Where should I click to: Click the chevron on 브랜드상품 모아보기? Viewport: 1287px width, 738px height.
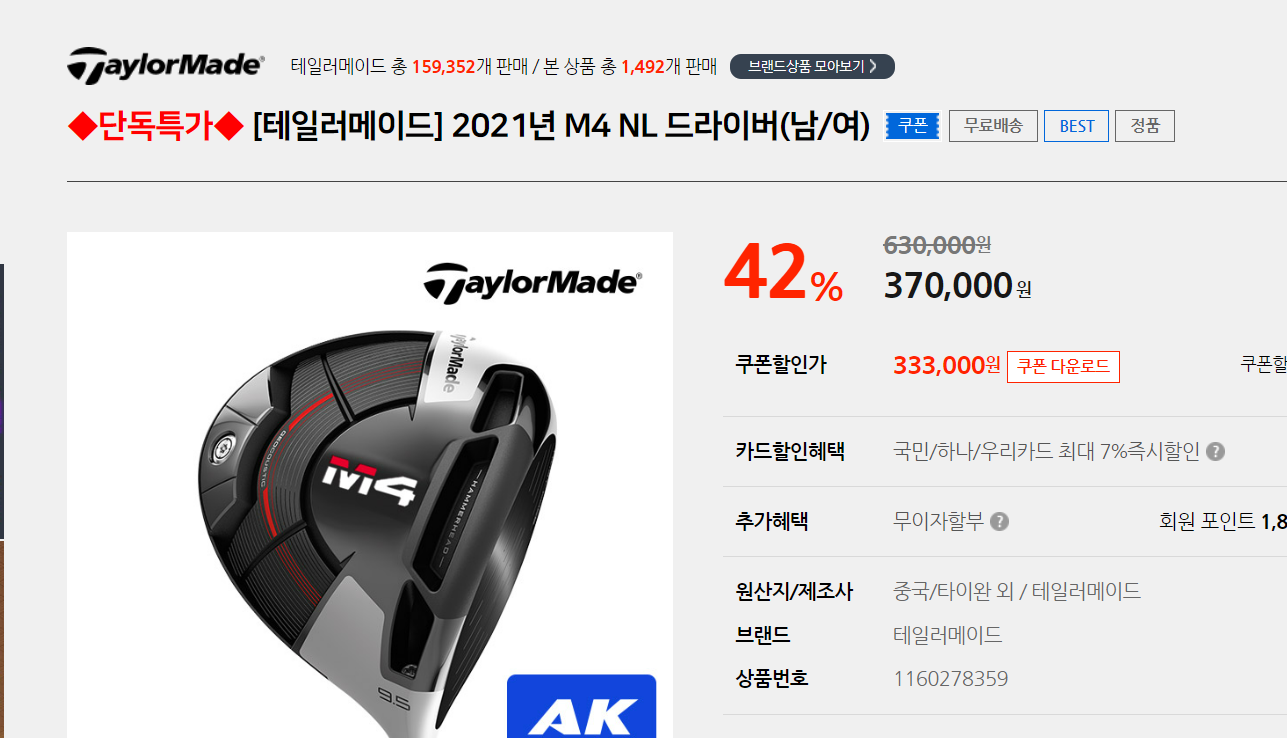pyautogui.click(x=873, y=67)
